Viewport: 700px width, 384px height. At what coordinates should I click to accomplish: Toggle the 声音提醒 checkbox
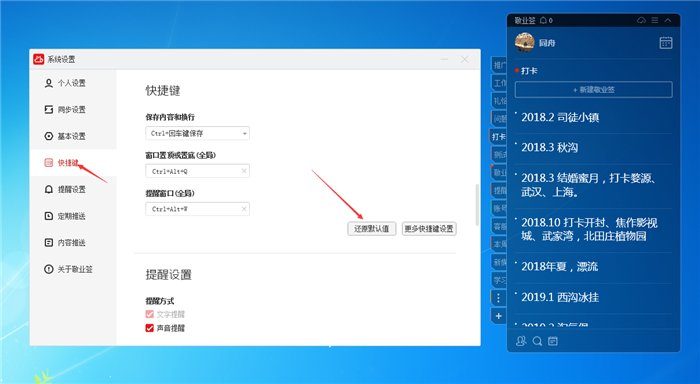point(150,328)
